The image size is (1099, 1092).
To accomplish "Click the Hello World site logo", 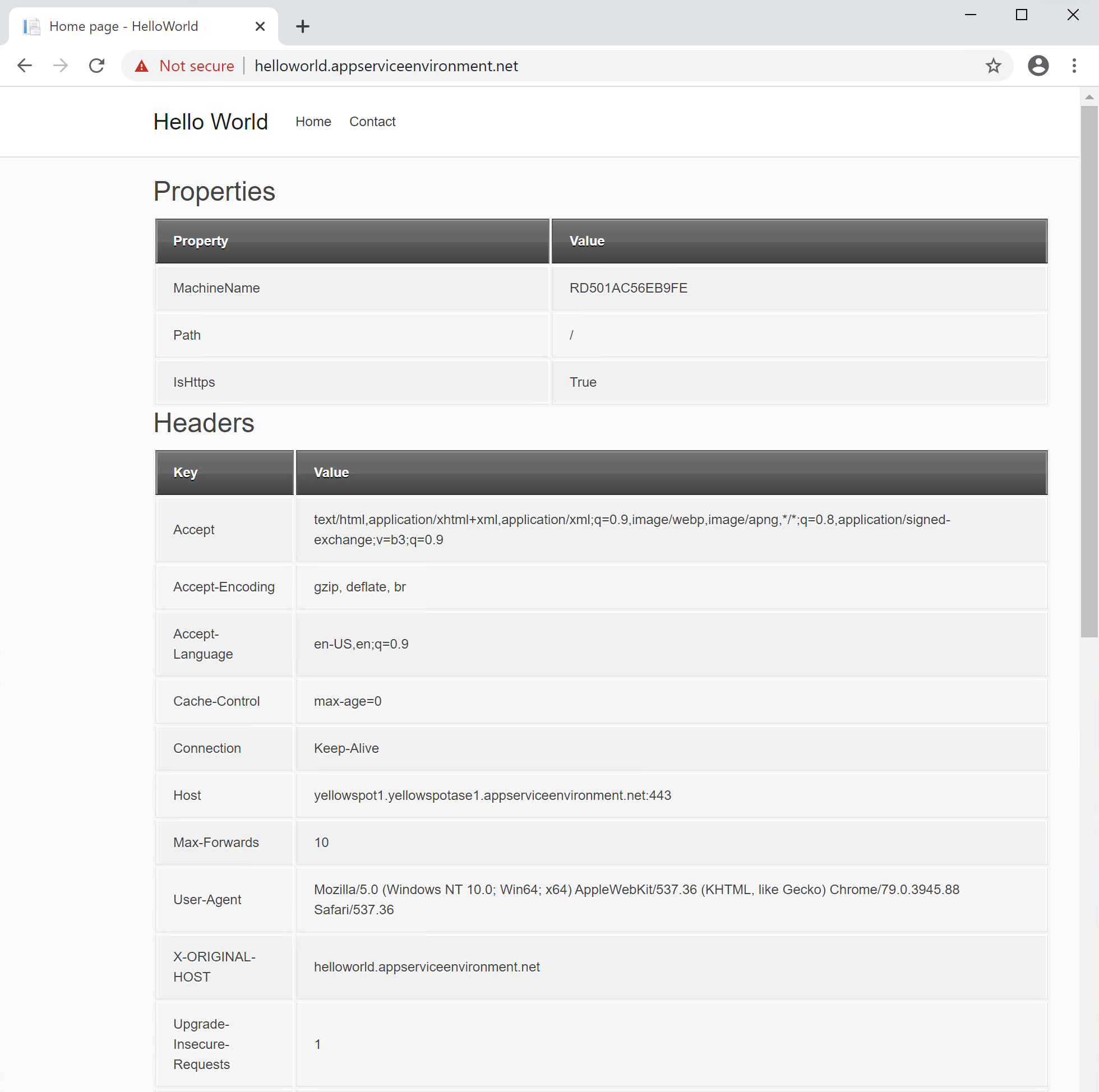I will pos(211,122).
